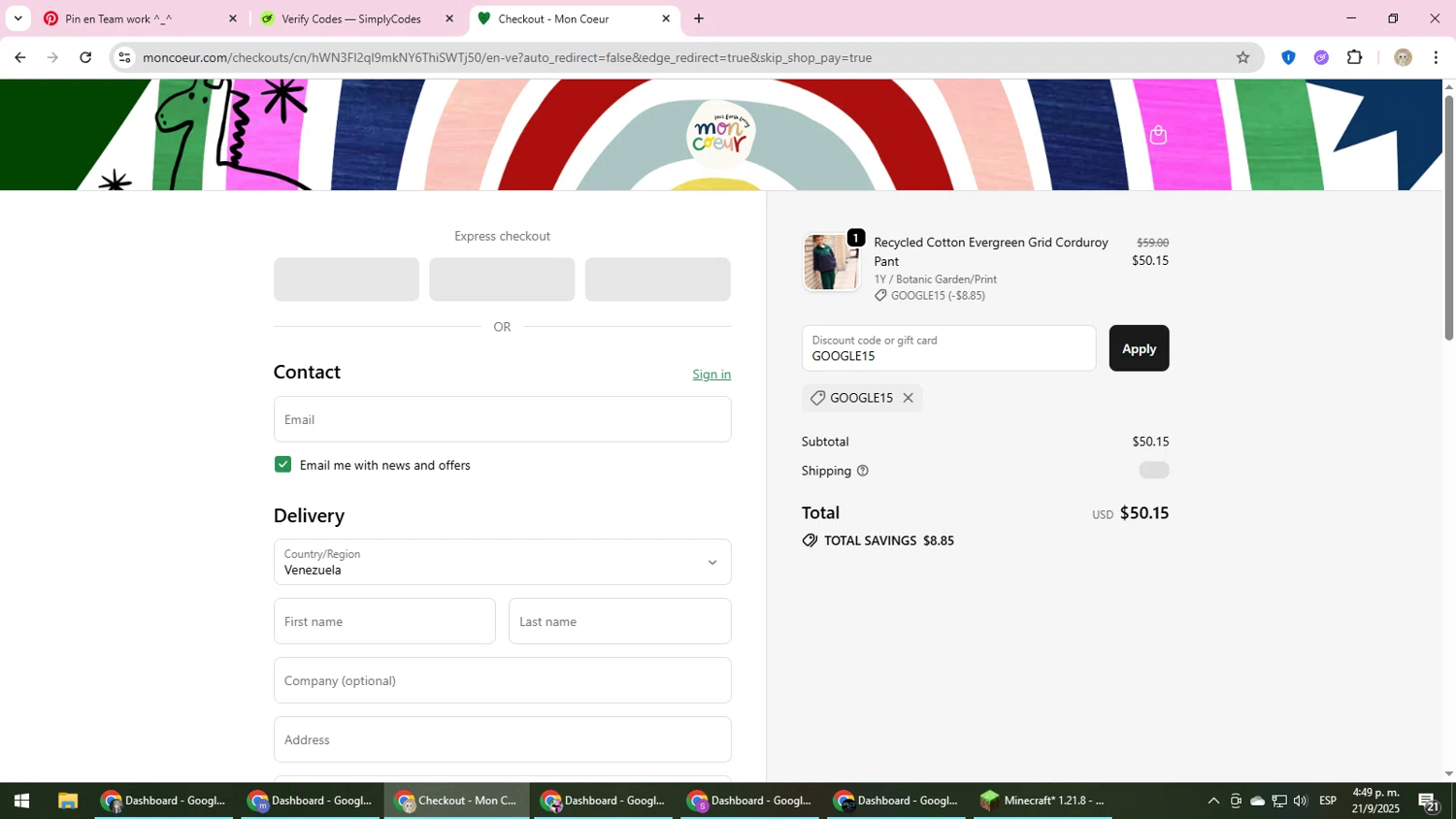Go back to previous page
The image size is (1456, 819).
pos(19,57)
